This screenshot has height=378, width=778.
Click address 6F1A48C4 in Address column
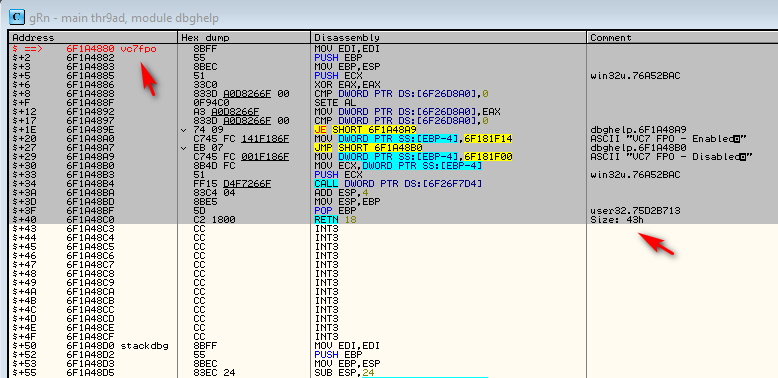pos(90,238)
